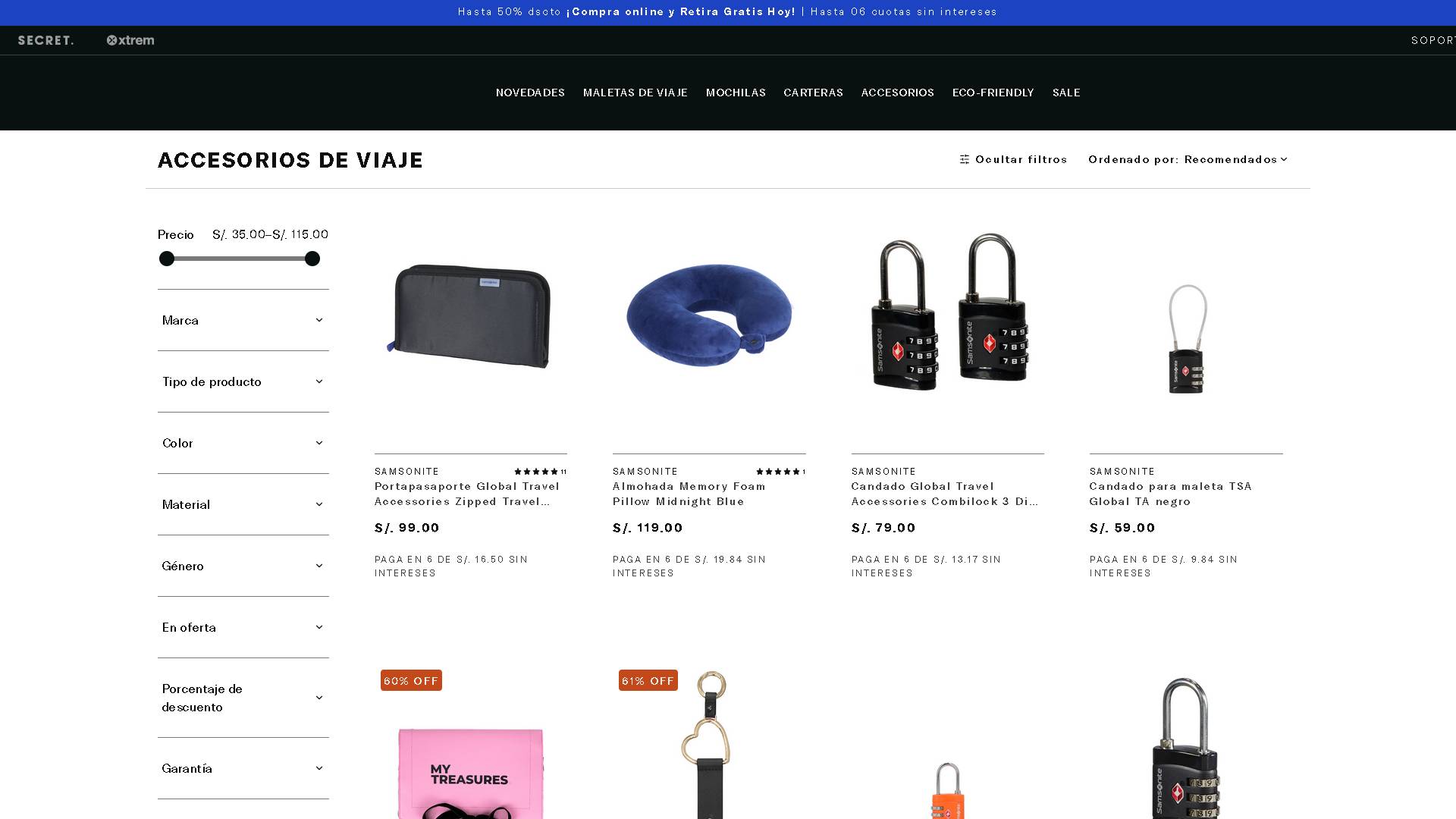Click the 61% OFF discount badge
Viewport: 1456px width, 819px height.
(x=648, y=681)
